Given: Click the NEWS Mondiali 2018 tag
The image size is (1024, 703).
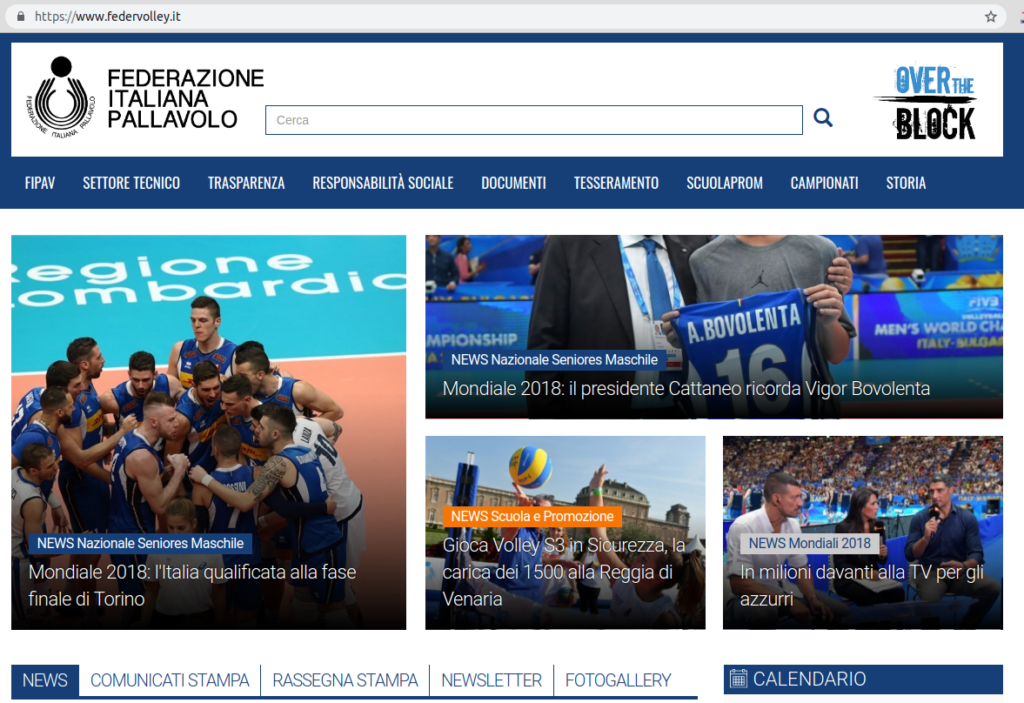Looking at the screenshot, I should (810, 543).
